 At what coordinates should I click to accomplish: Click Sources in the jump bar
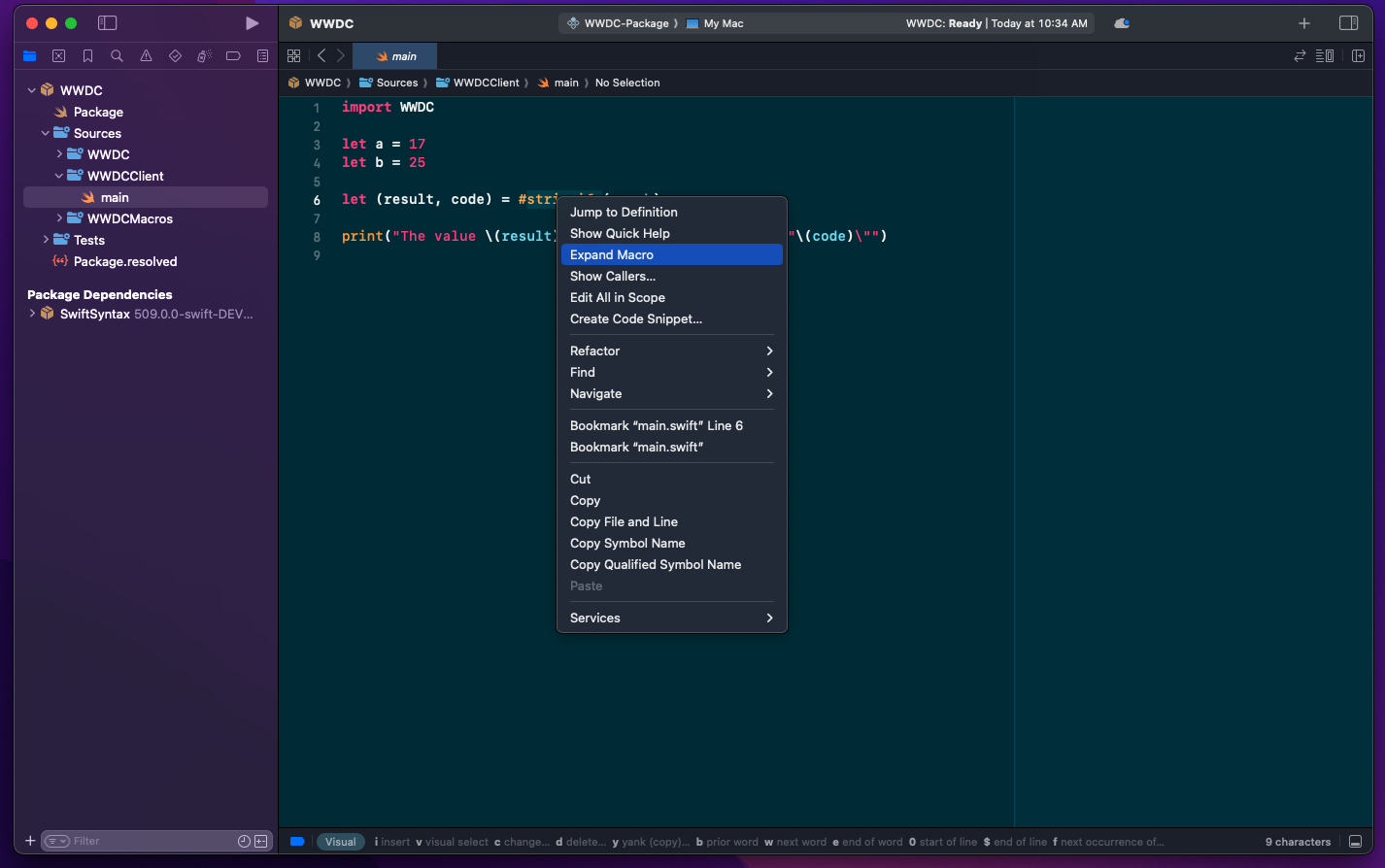tap(388, 83)
